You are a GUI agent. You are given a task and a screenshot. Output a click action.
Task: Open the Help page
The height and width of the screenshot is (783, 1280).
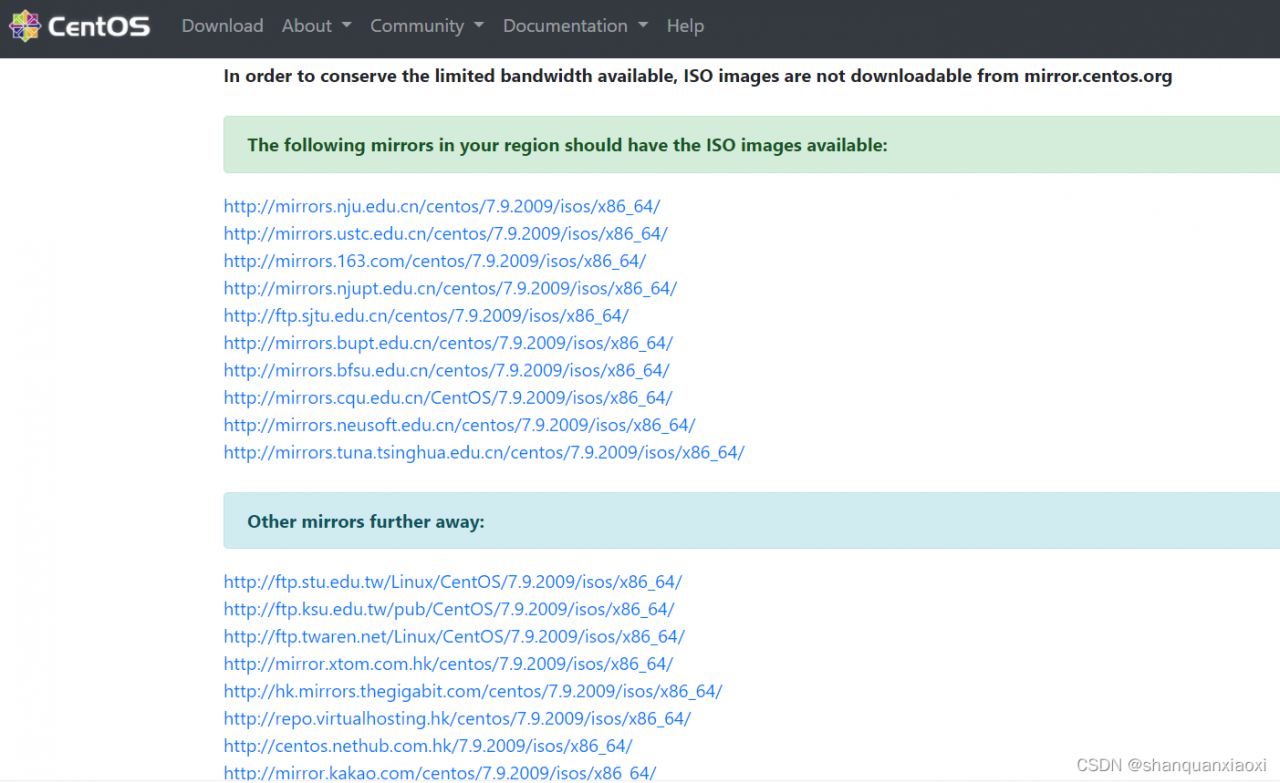[x=685, y=26]
